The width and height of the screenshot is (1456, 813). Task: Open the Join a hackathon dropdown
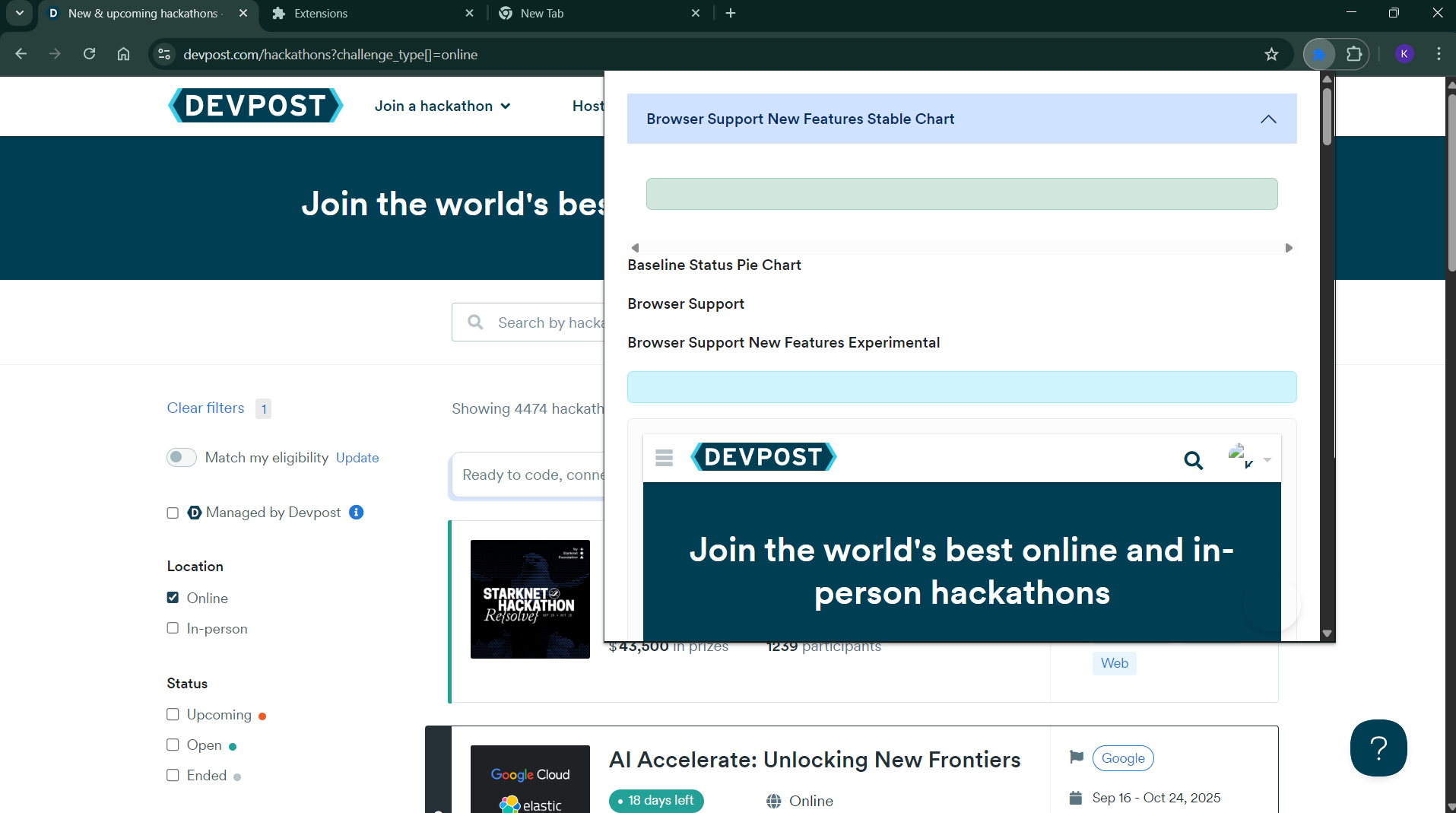tap(443, 106)
